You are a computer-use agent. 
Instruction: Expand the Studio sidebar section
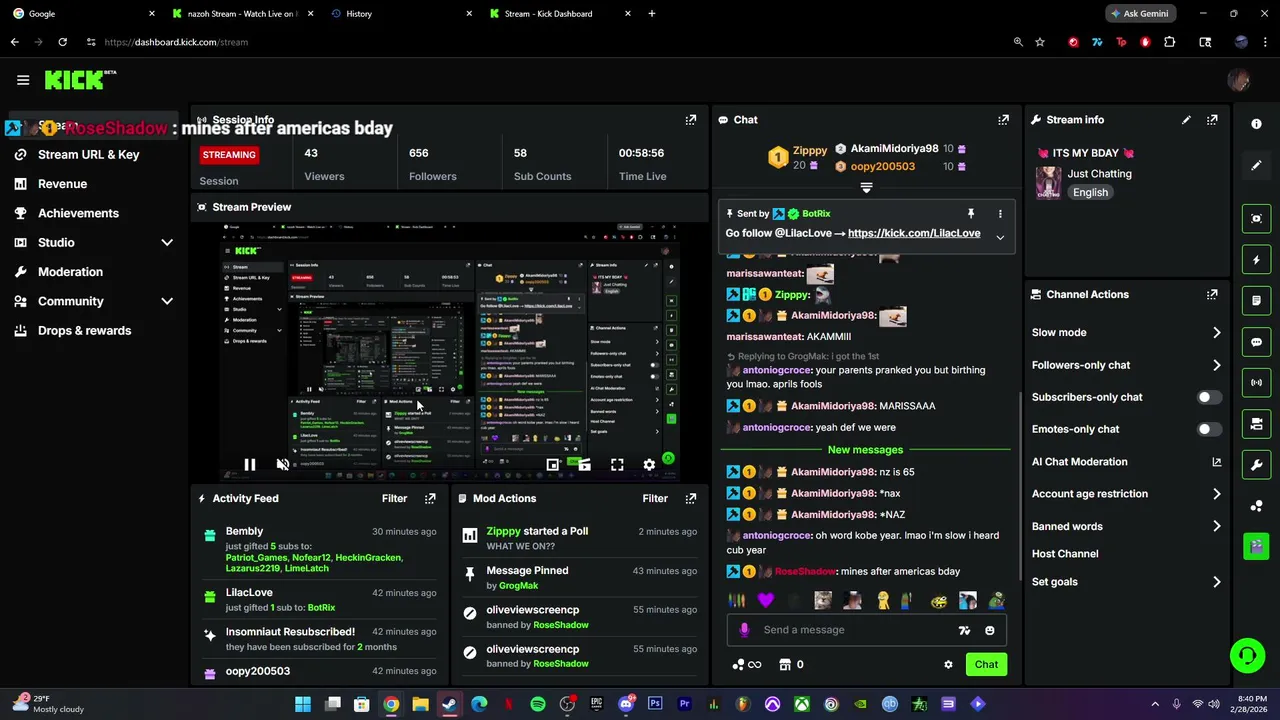(167, 243)
